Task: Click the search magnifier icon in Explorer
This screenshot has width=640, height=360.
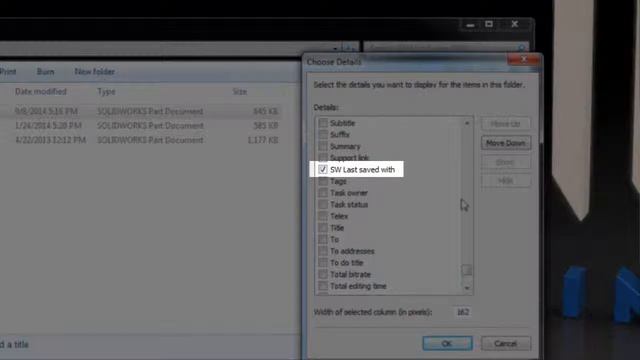Action: (x=522, y=48)
